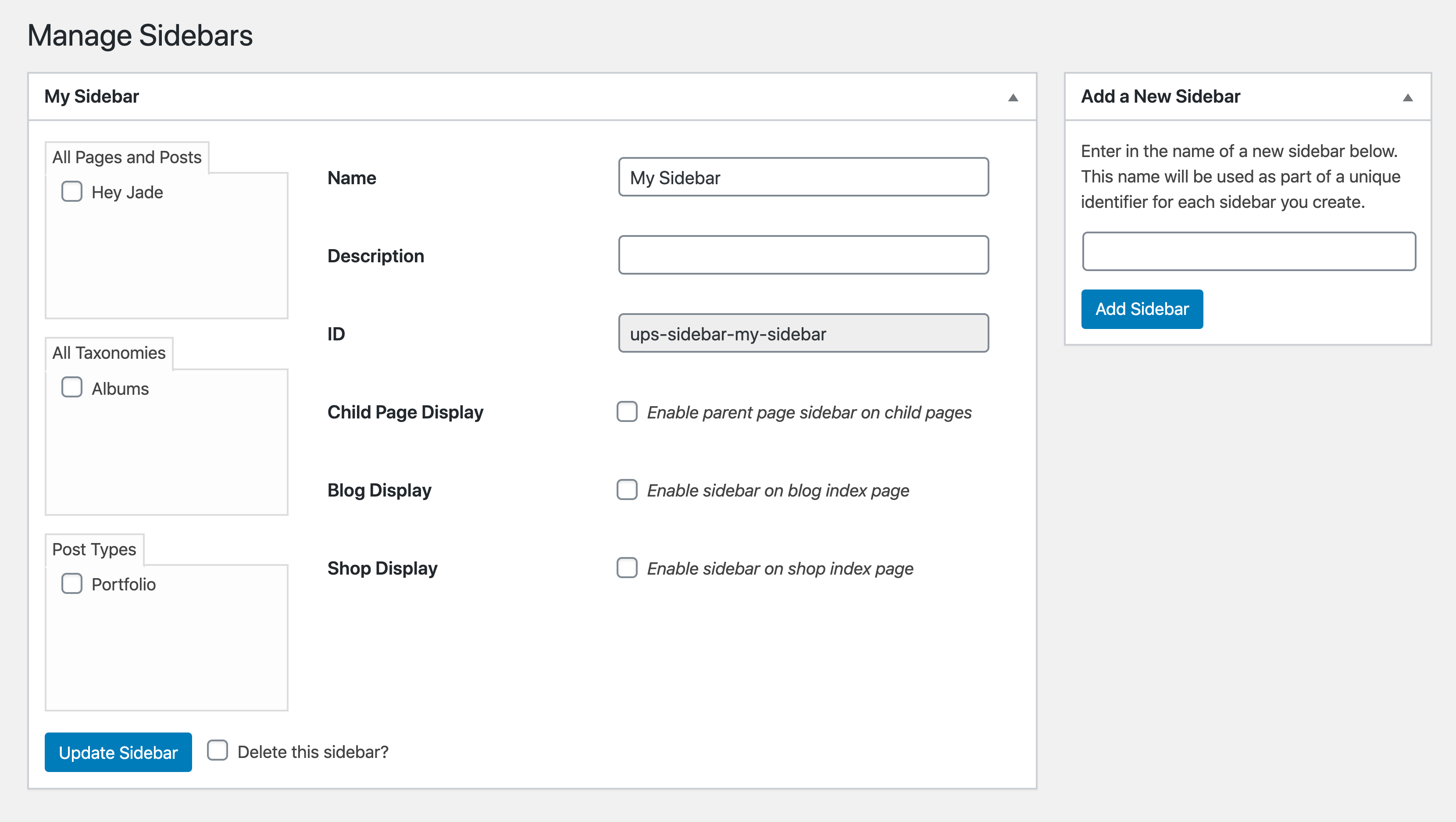This screenshot has width=1456, height=822.
Task: Check the Delete this sidebar option
Action: click(x=218, y=751)
